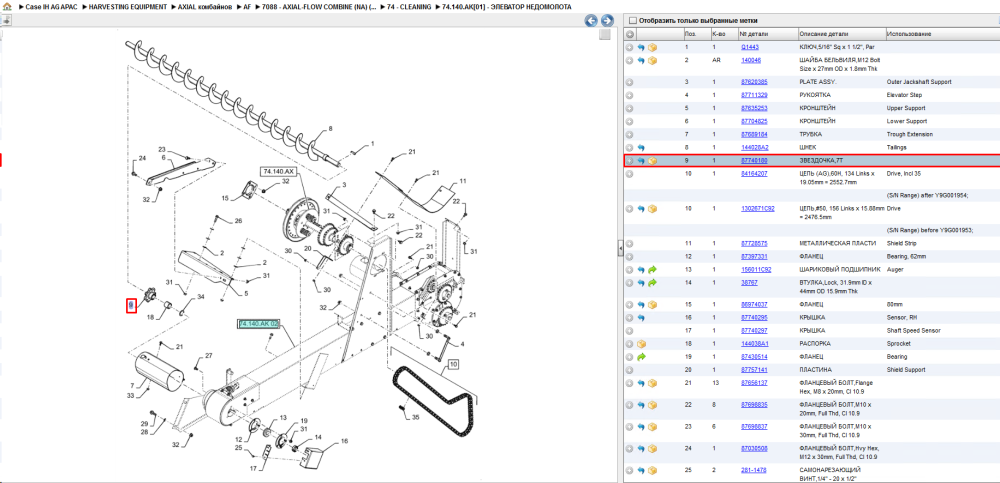Open part number link 87728575
This screenshot has width=1000, height=483.
tap(754, 243)
